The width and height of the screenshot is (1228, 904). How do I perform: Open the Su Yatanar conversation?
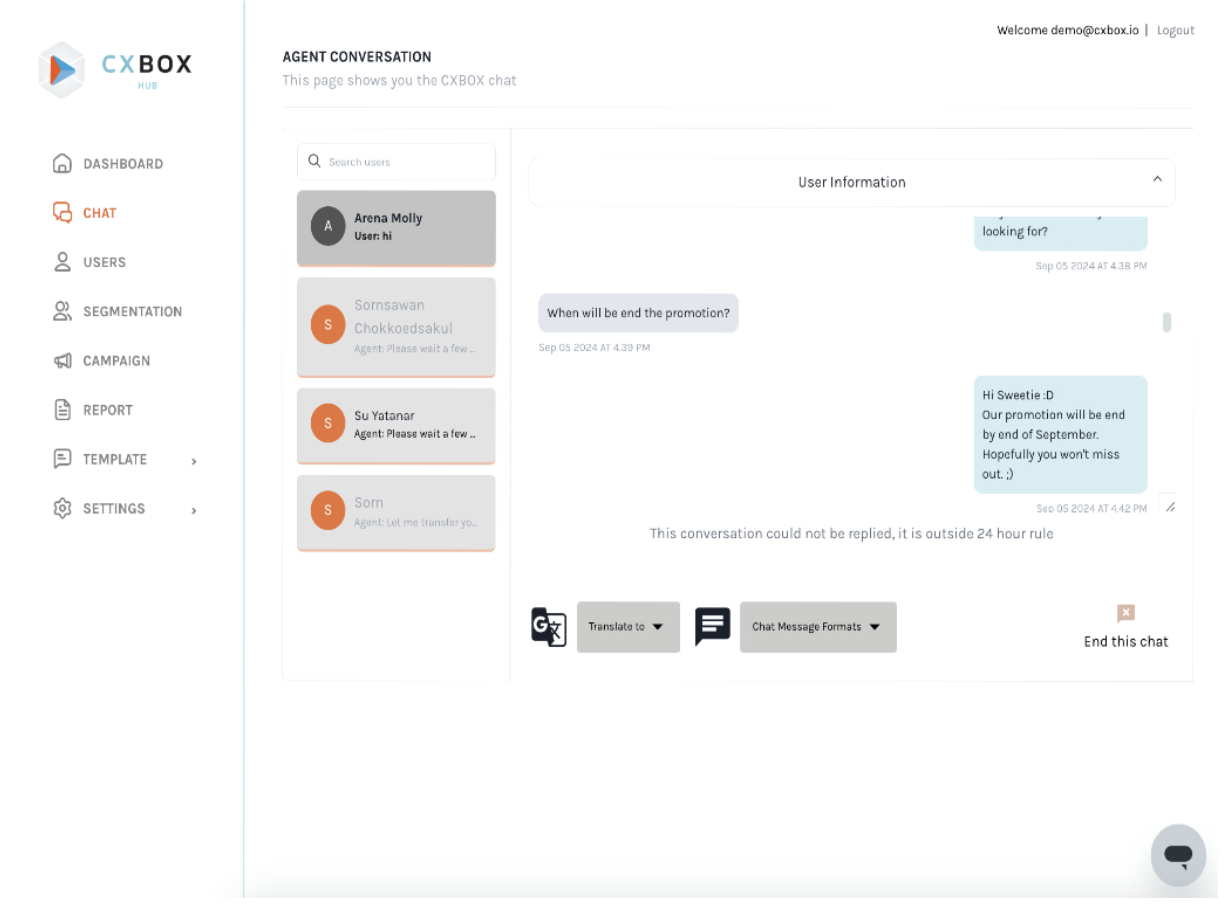[396, 425]
